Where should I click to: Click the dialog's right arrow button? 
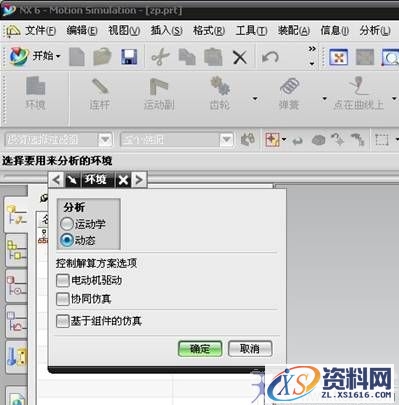pos(139,180)
